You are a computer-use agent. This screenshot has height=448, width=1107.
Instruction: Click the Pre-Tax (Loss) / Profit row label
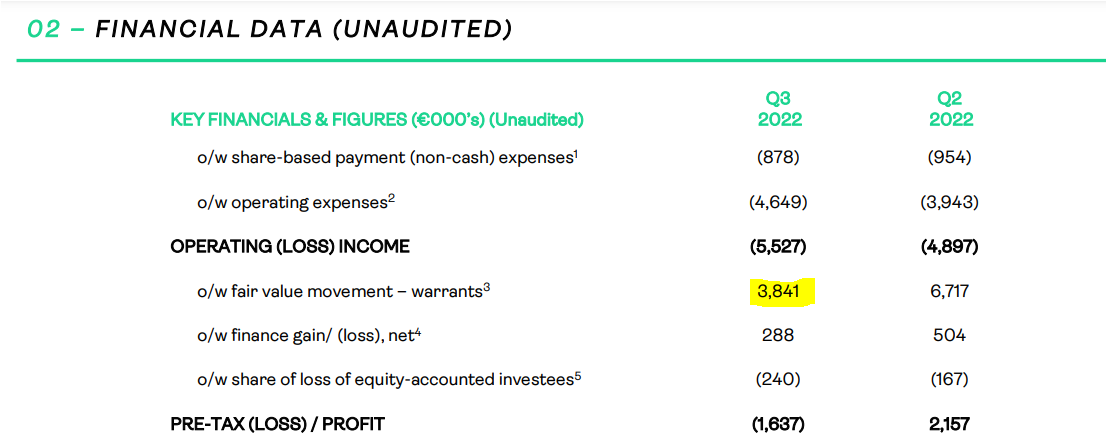277,424
